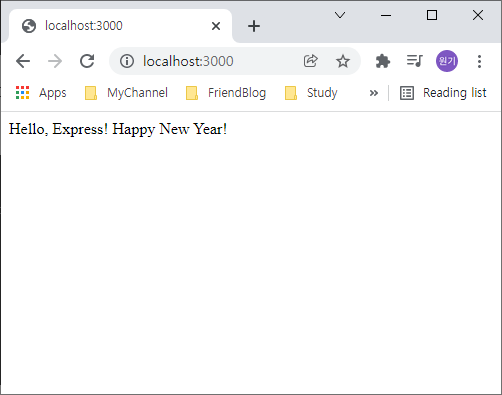
Task: Open the Apps grid shortcut
Action: (41, 93)
